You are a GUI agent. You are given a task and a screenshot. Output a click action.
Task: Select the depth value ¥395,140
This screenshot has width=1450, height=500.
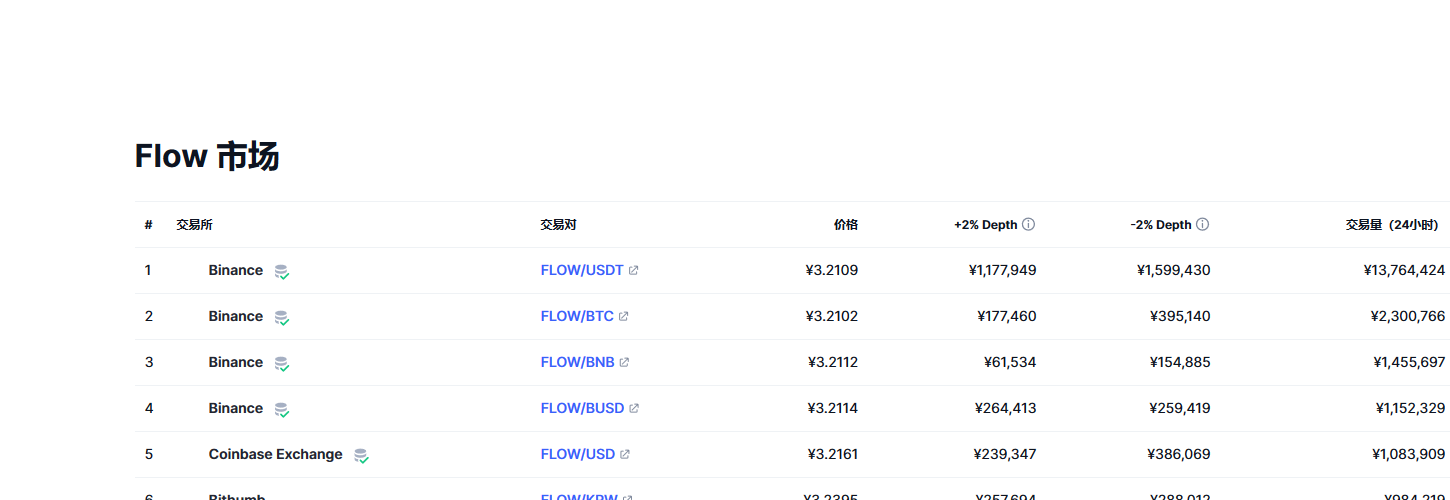pyautogui.click(x=1180, y=316)
